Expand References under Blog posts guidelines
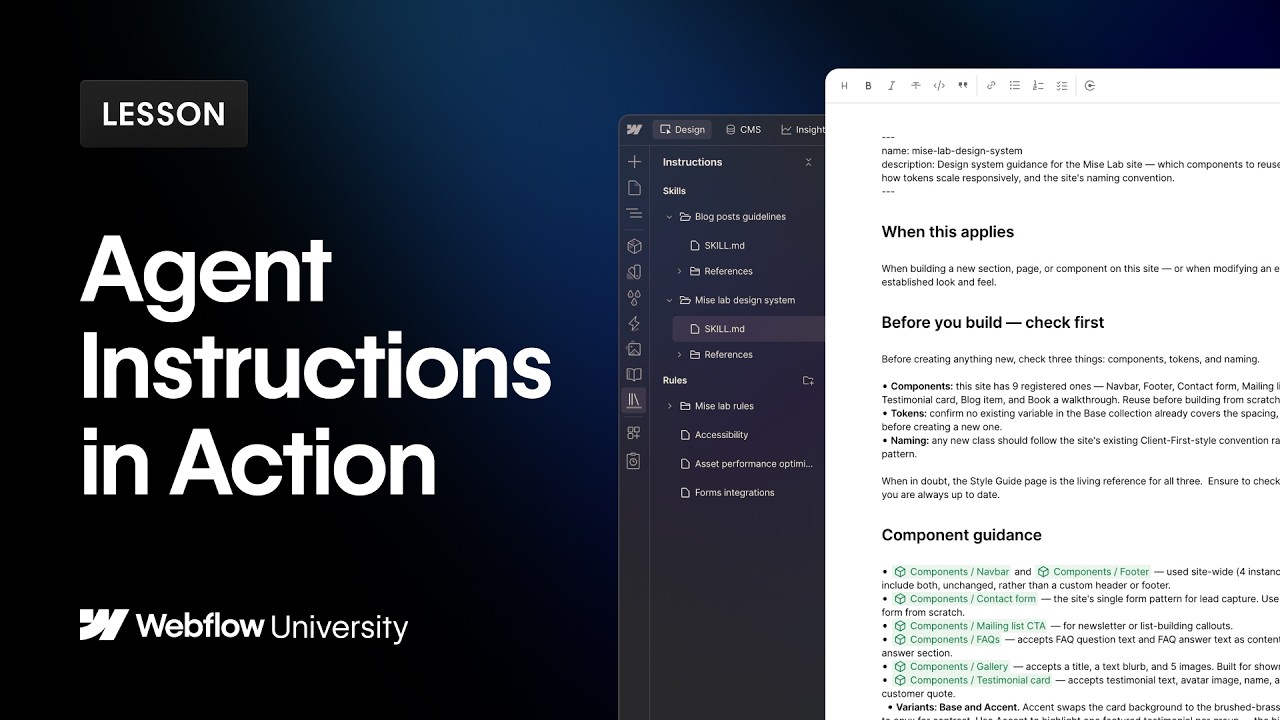1280x720 pixels. pos(680,272)
